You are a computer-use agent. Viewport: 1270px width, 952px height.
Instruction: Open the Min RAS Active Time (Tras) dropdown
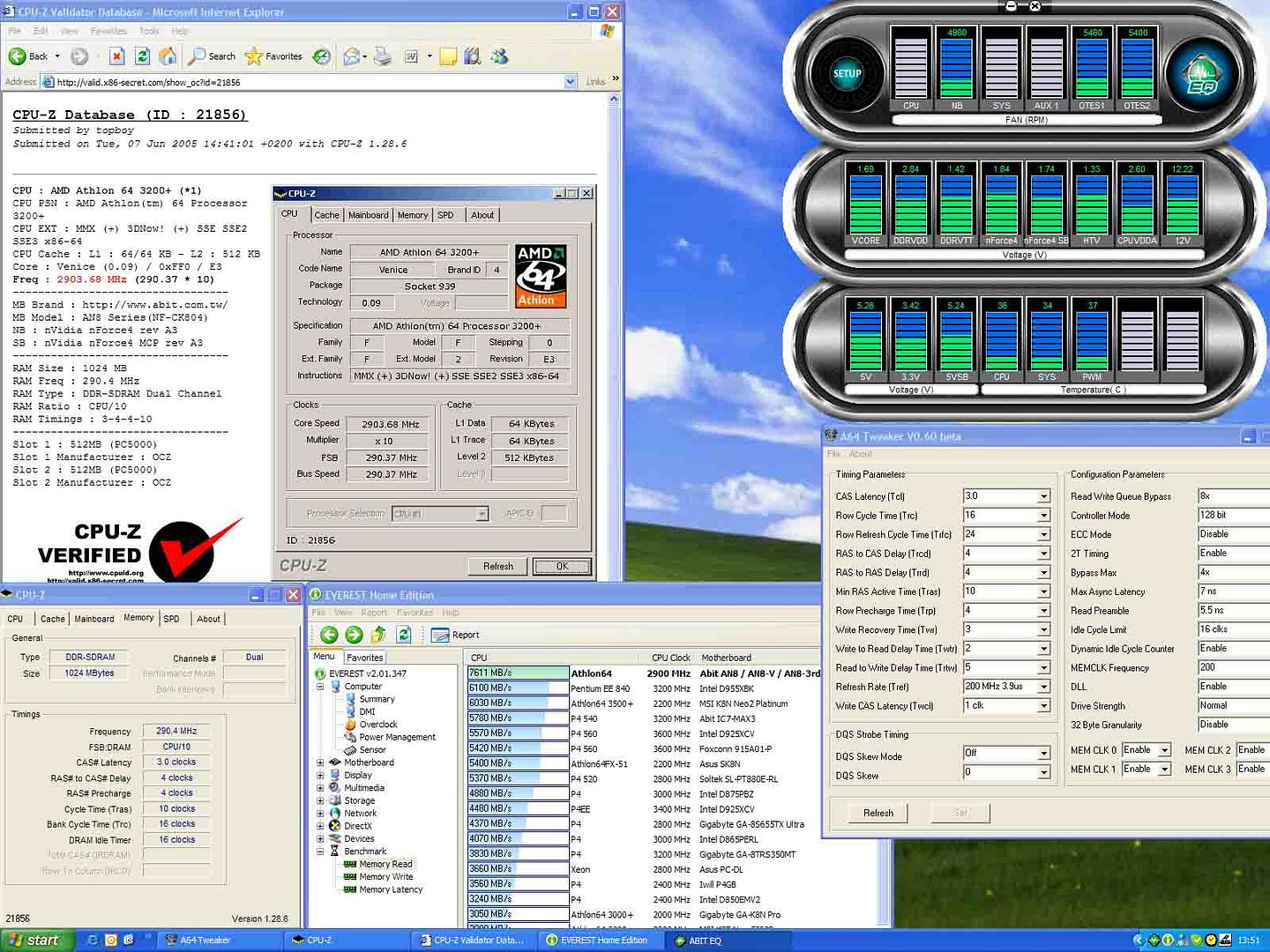pyautogui.click(x=1043, y=591)
